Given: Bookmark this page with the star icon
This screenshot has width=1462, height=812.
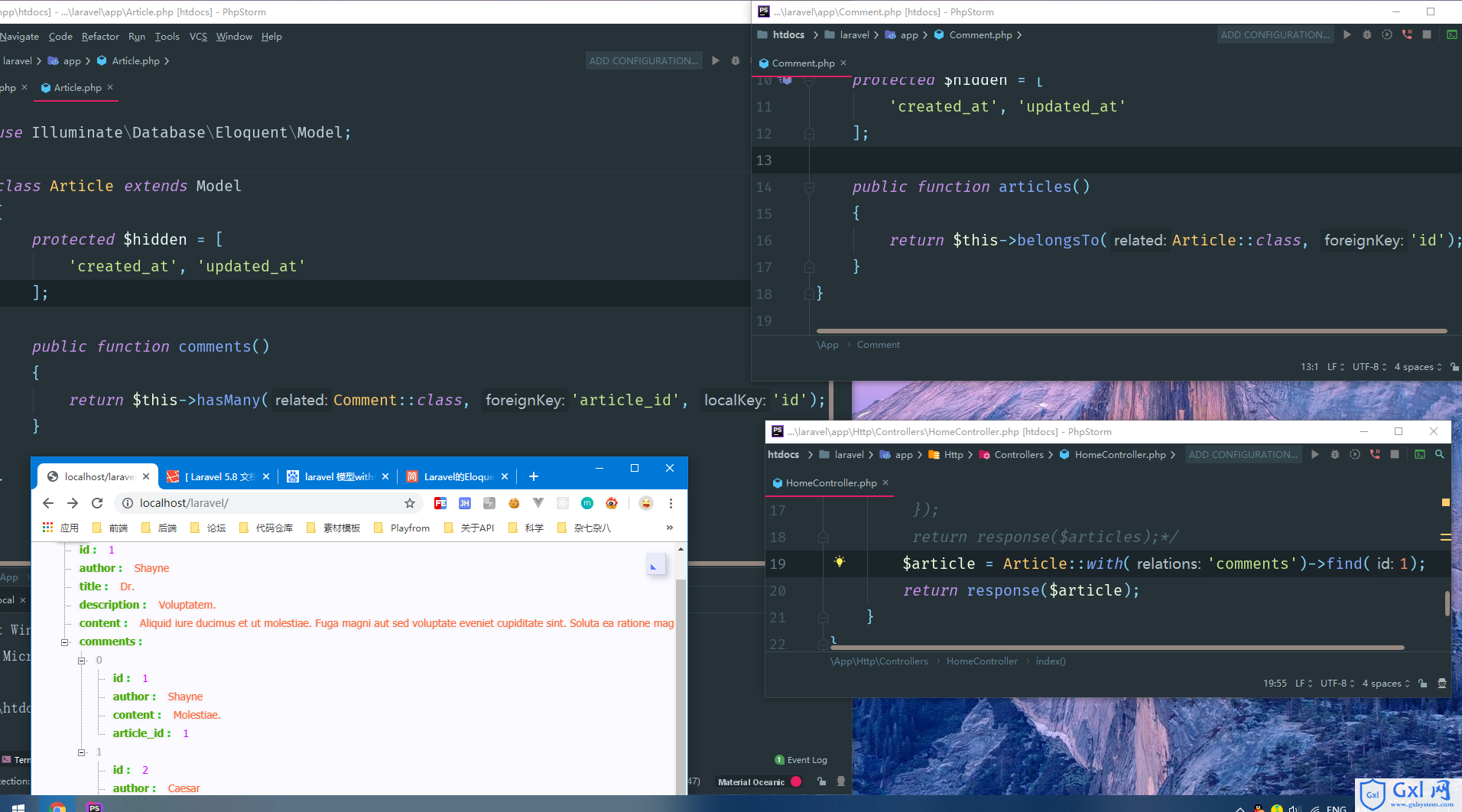Looking at the screenshot, I should pyautogui.click(x=410, y=502).
